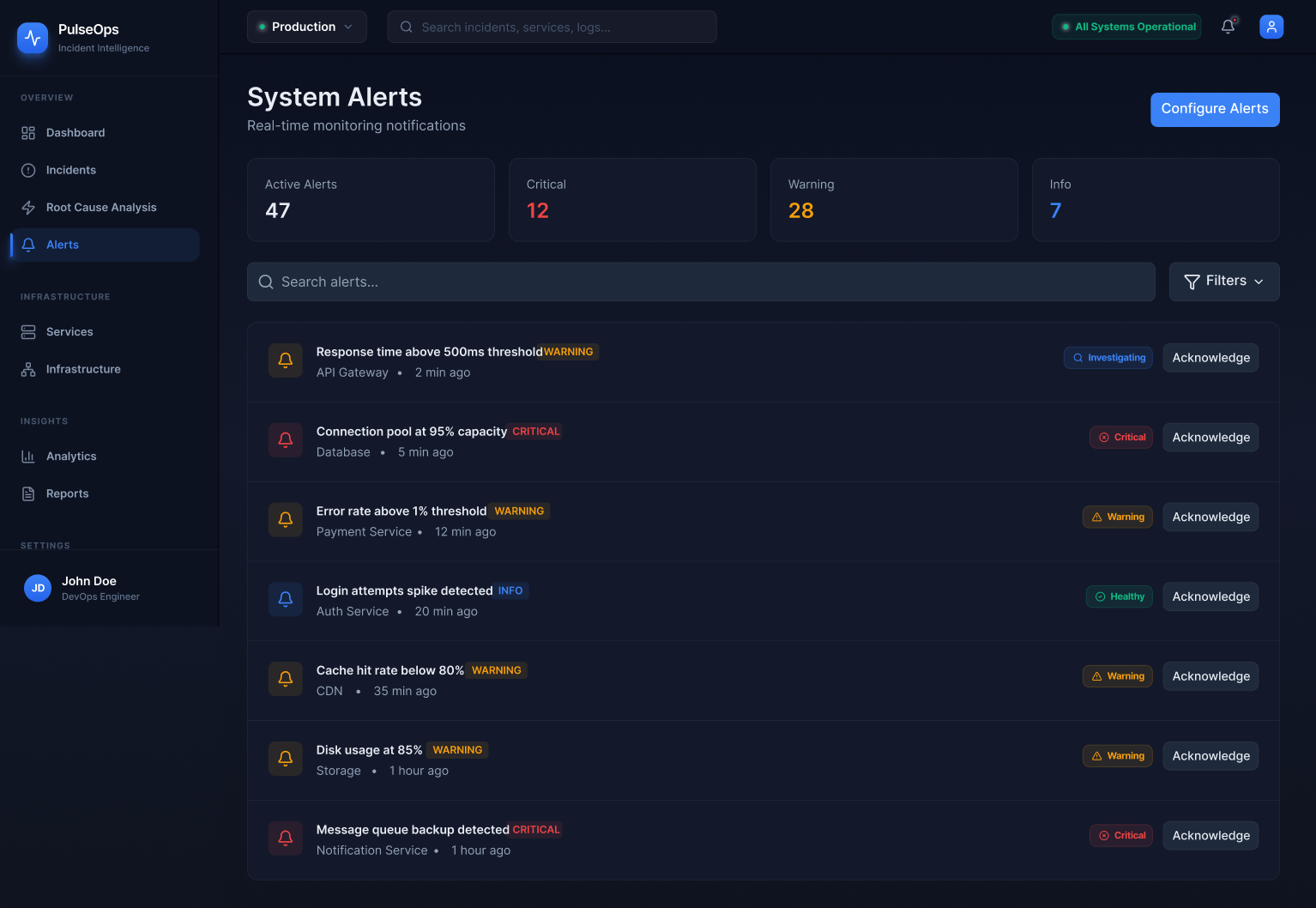Click the Alerts bell icon in sidebar
Viewport: 1316px width, 908px height.
click(x=28, y=245)
